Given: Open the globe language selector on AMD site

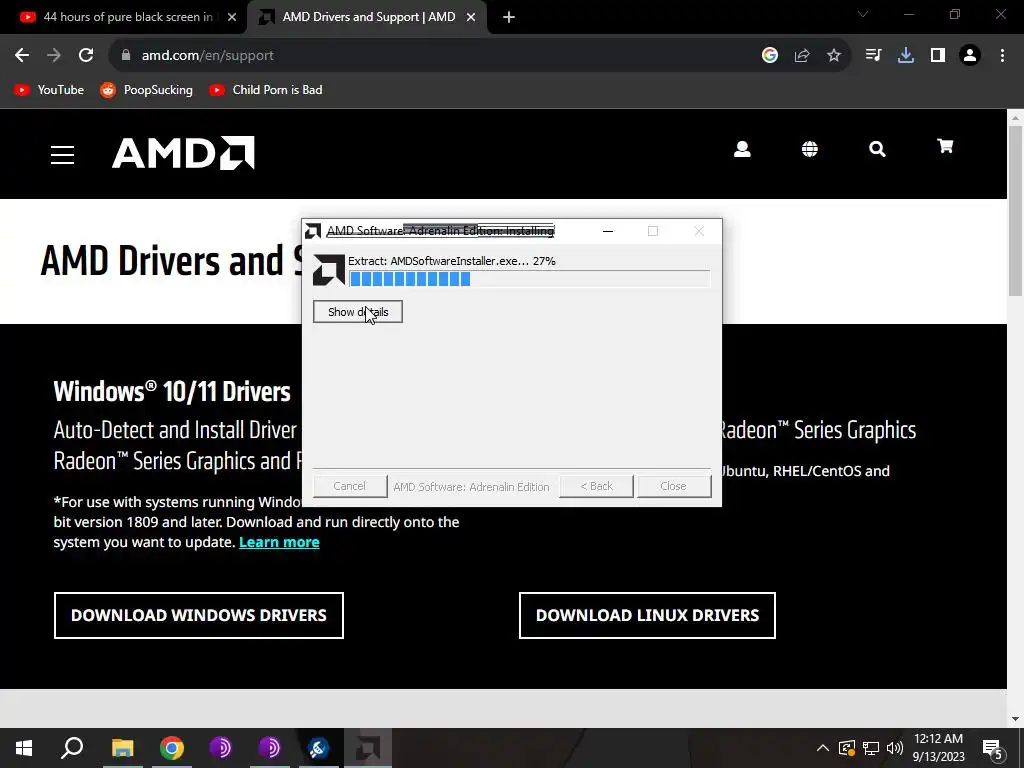Looking at the screenshot, I should [x=810, y=150].
